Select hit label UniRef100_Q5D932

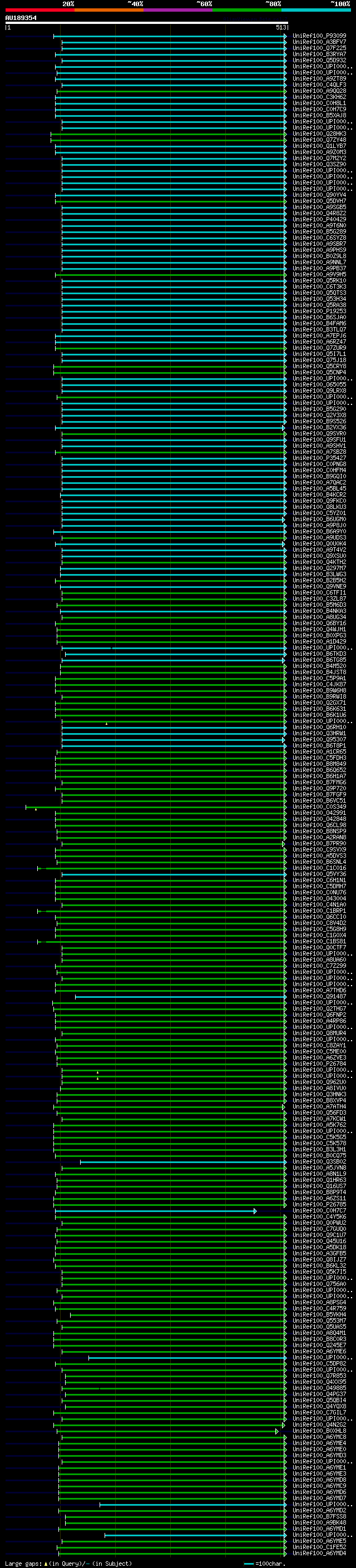click(x=319, y=60)
